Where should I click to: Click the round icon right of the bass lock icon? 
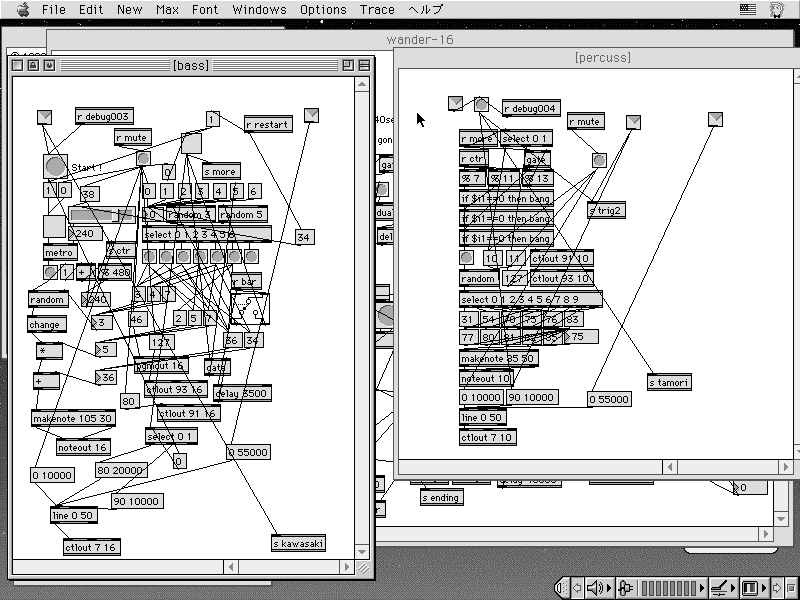tap(49, 65)
